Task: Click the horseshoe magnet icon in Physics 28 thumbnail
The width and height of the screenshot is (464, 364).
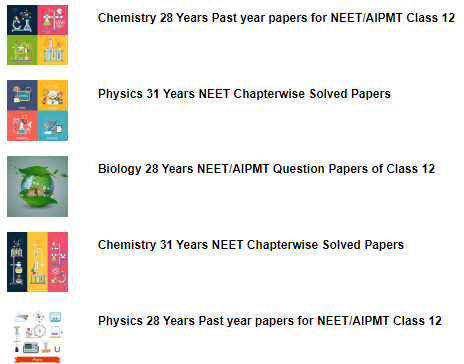Action: 57,349
